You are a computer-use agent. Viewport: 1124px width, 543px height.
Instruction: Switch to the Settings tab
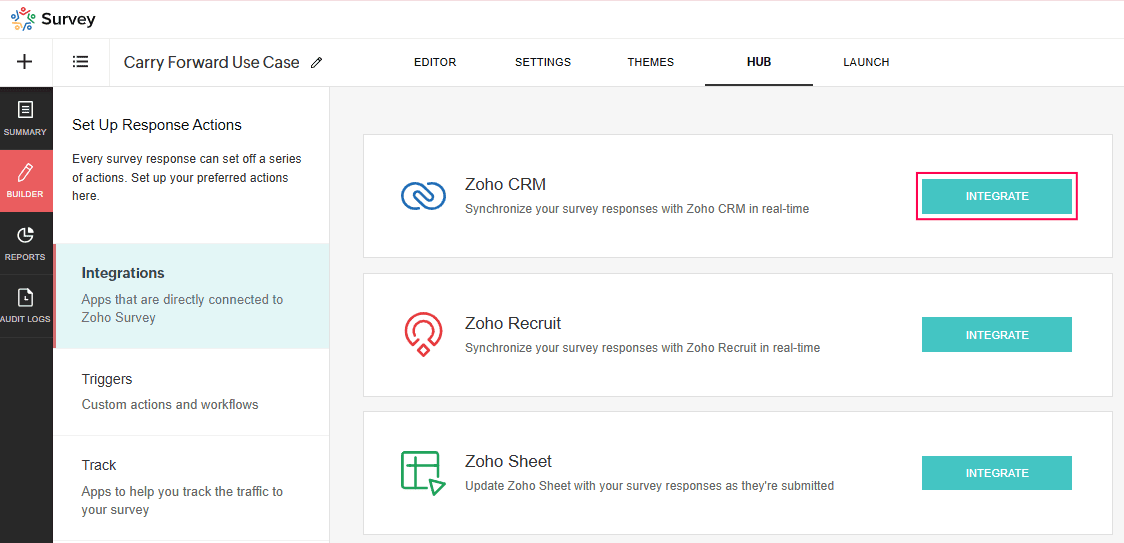point(543,62)
